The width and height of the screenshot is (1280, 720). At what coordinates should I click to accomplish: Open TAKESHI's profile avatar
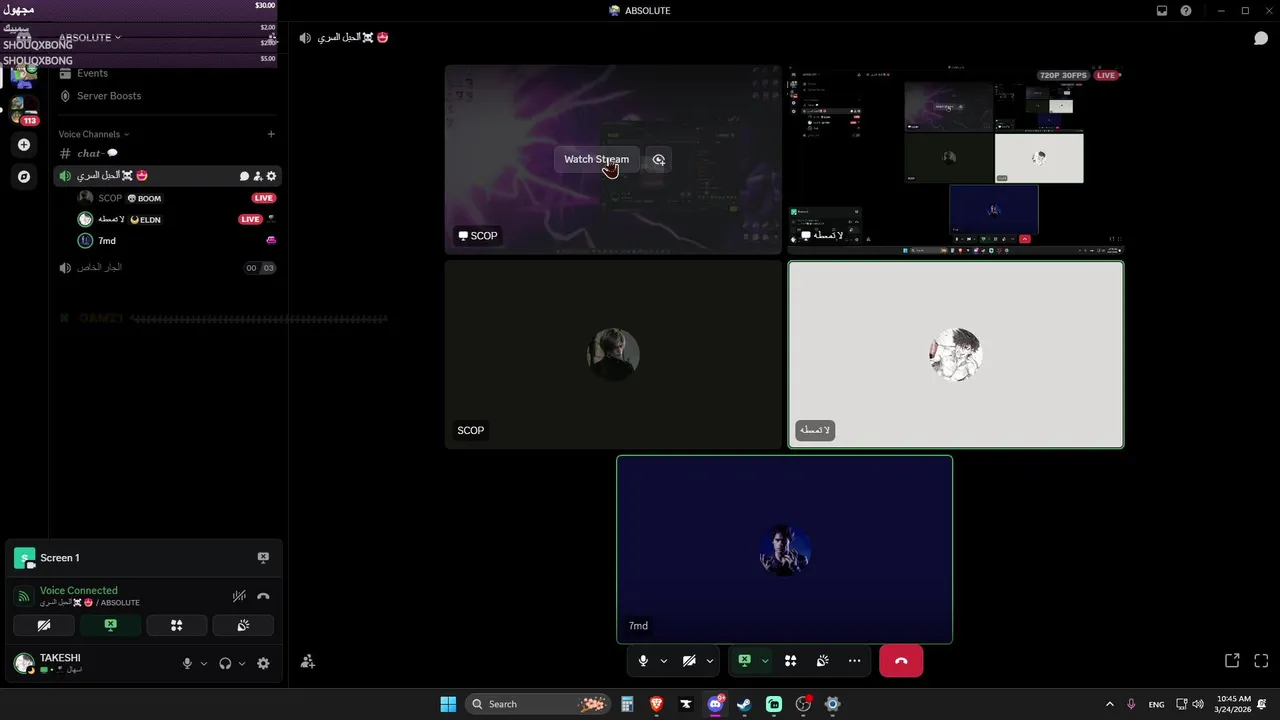(x=23, y=663)
